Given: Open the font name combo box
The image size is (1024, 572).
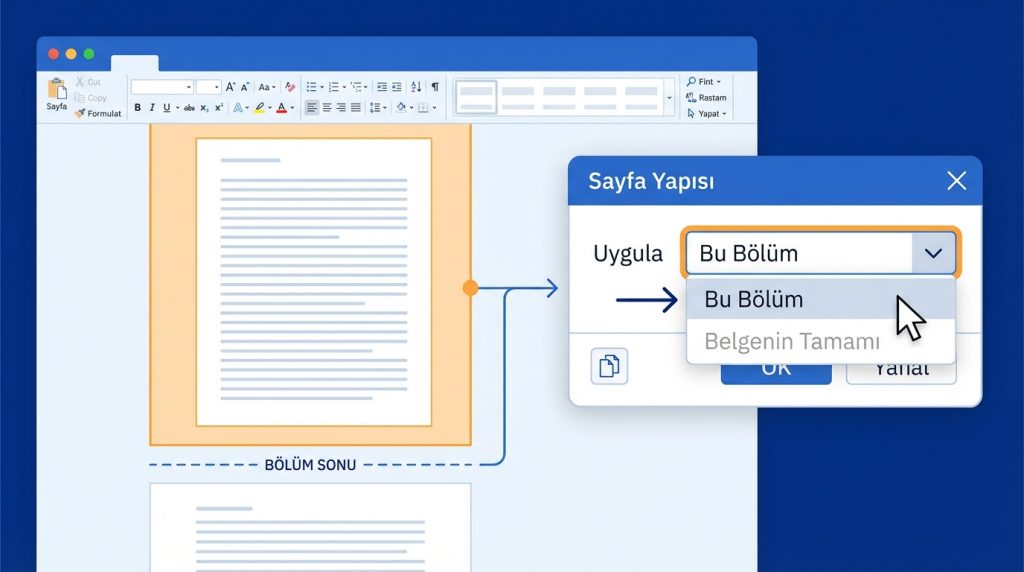Looking at the screenshot, I should click(x=162, y=87).
